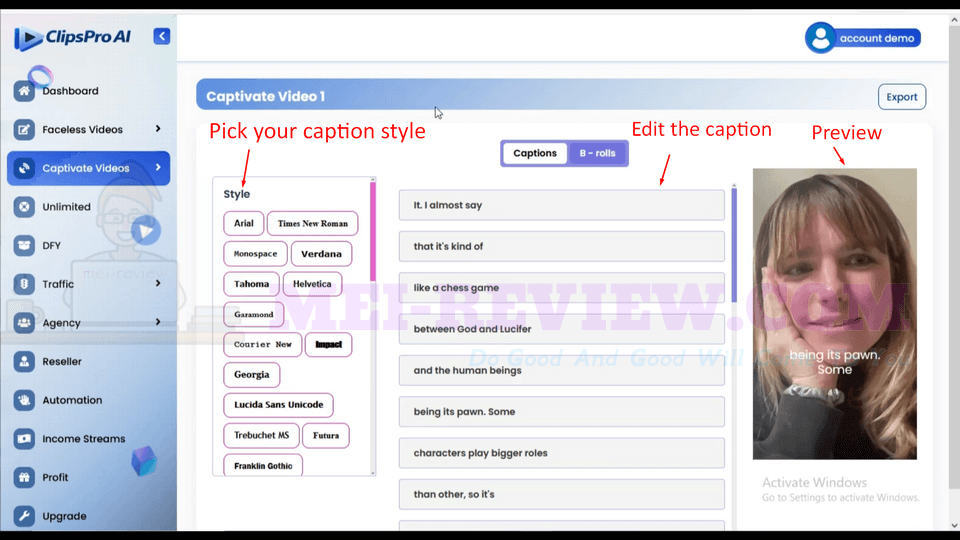Click the purple captions list scrollbar
The width and height of the screenshot is (960, 540).
pos(734,246)
